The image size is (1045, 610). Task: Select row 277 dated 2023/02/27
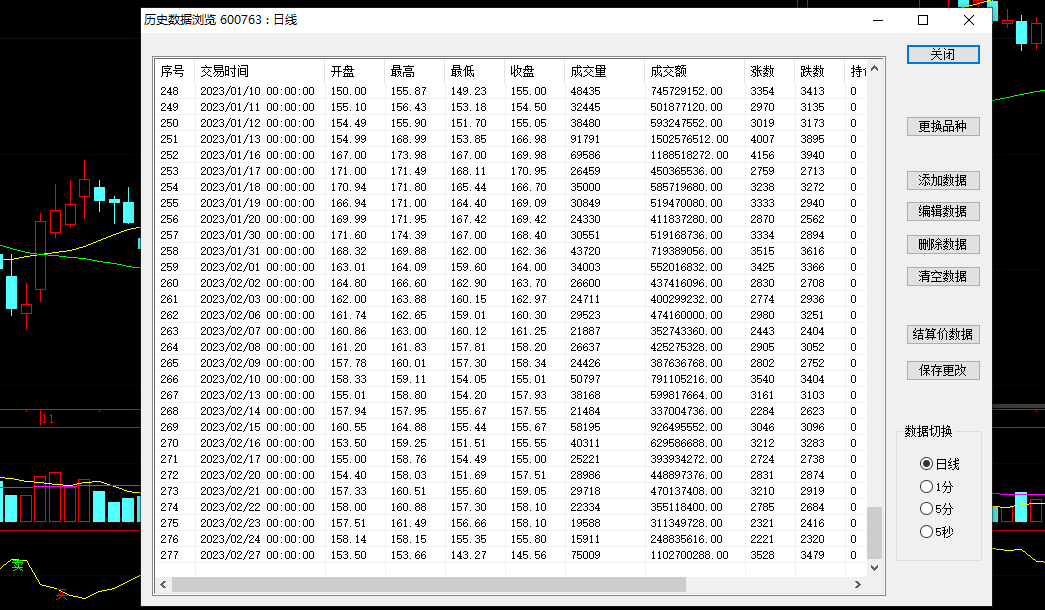coord(511,555)
